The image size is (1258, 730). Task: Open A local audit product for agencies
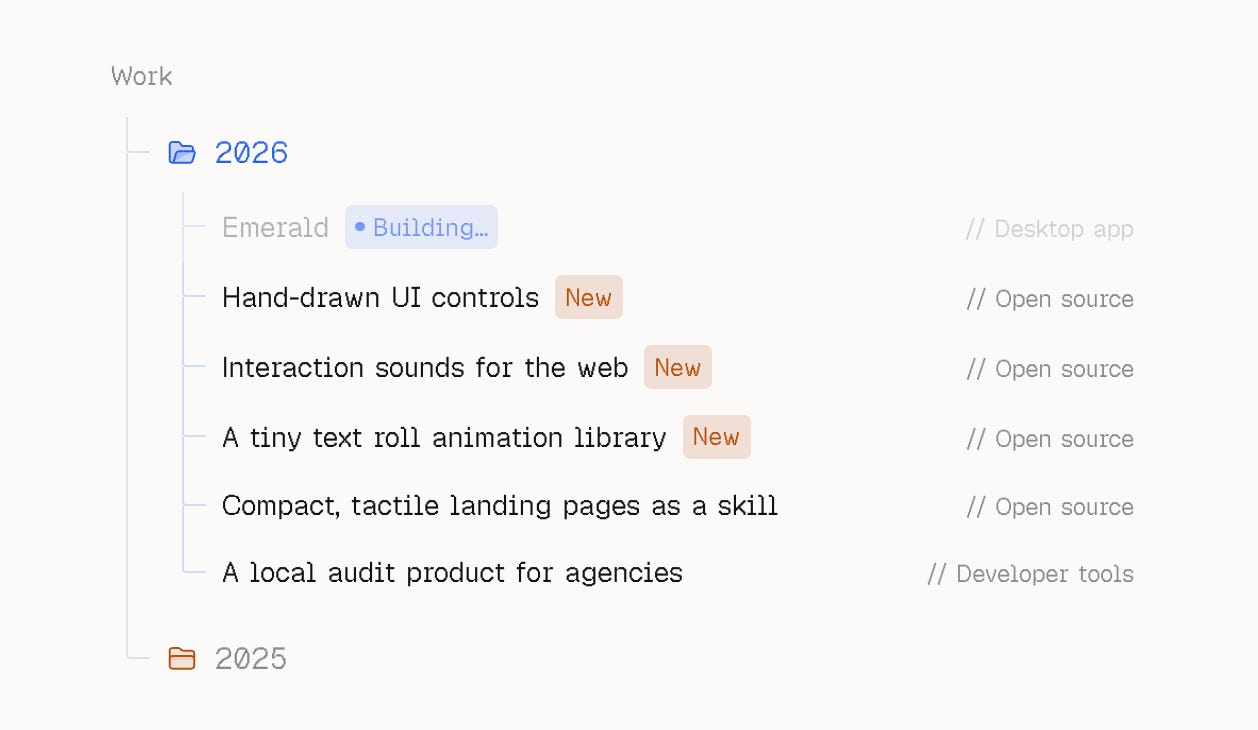coord(452,573)
